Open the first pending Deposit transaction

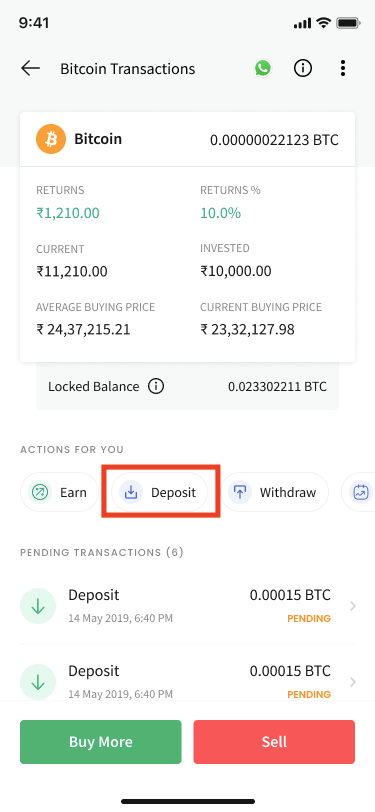click(188, 606)
